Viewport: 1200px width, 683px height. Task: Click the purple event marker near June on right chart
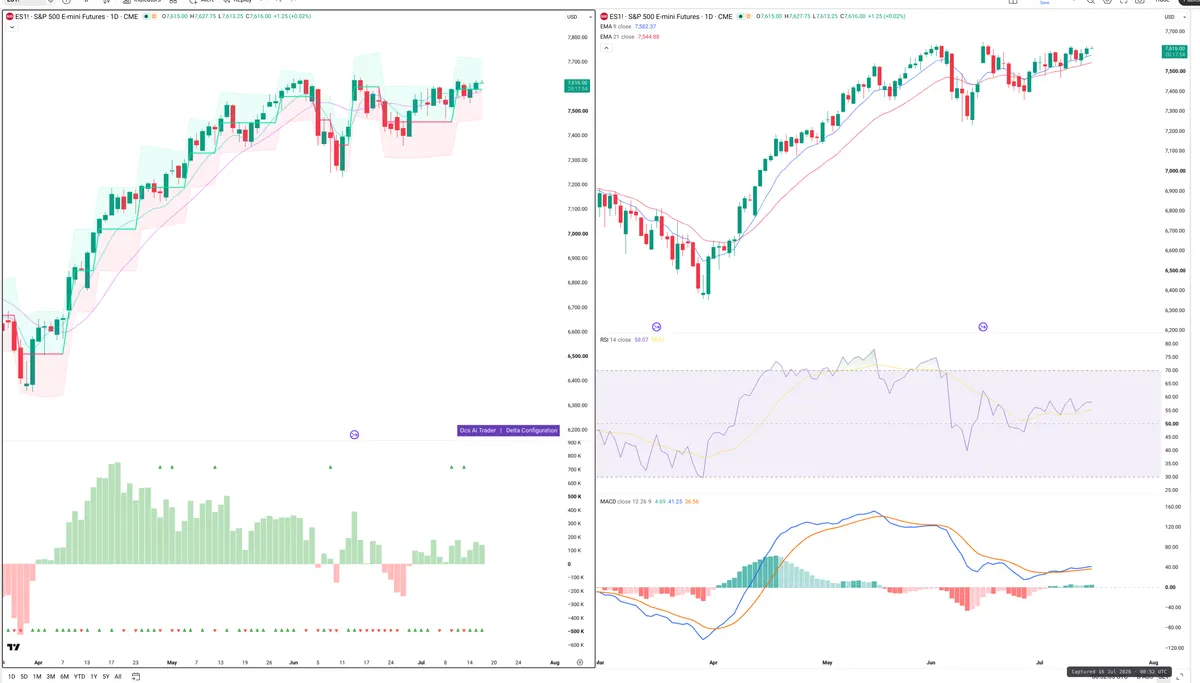tap(983, 327)
